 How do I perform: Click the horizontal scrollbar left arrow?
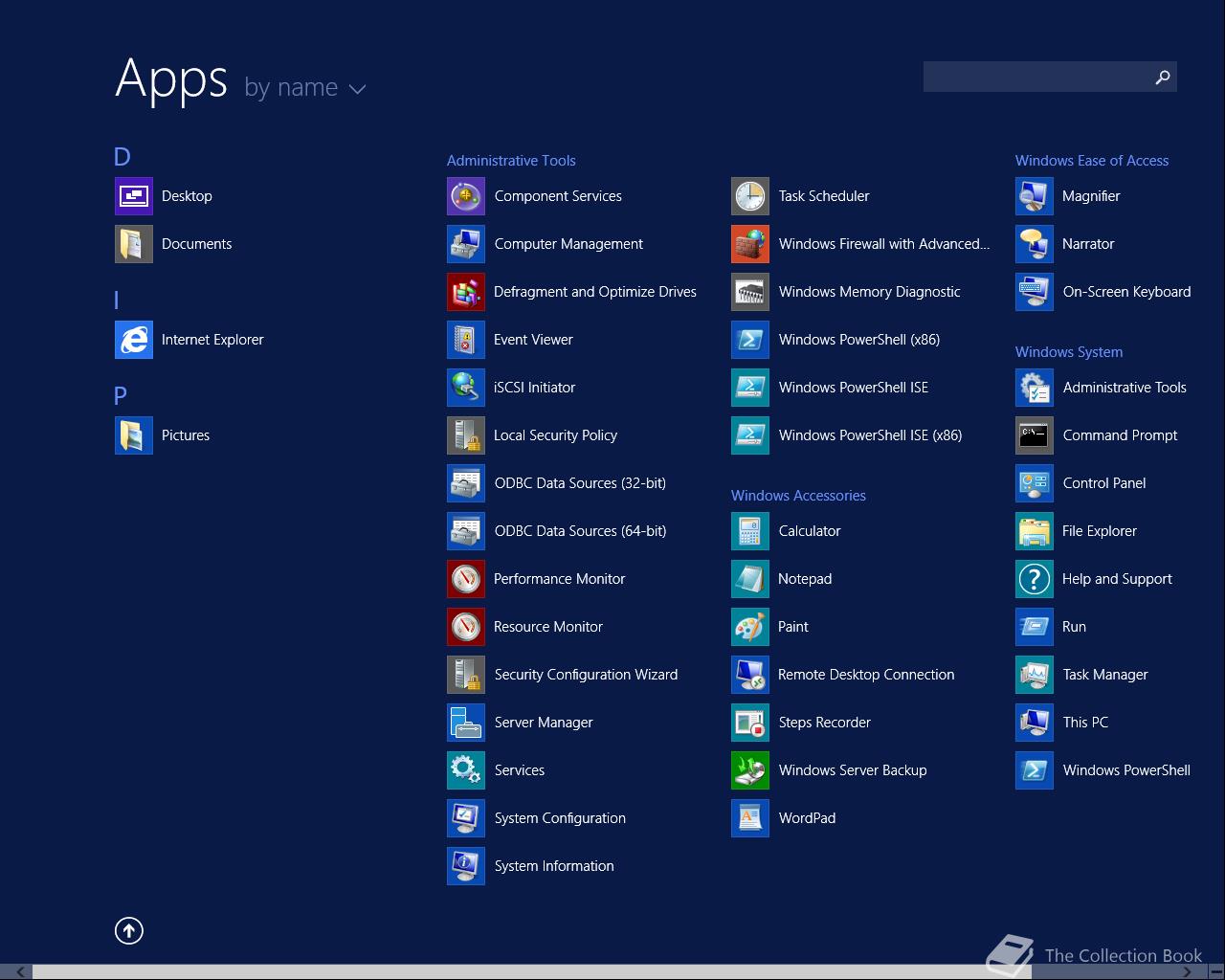click(19, 972)
